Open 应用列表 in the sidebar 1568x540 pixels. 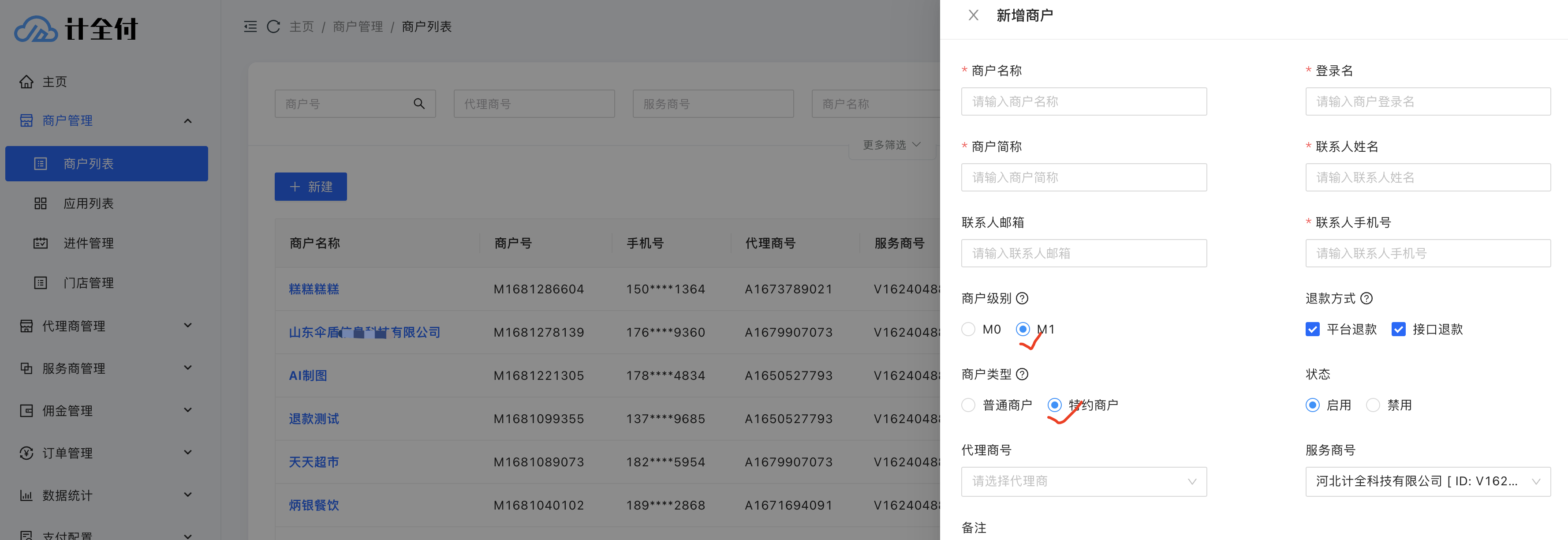[88, 203]
